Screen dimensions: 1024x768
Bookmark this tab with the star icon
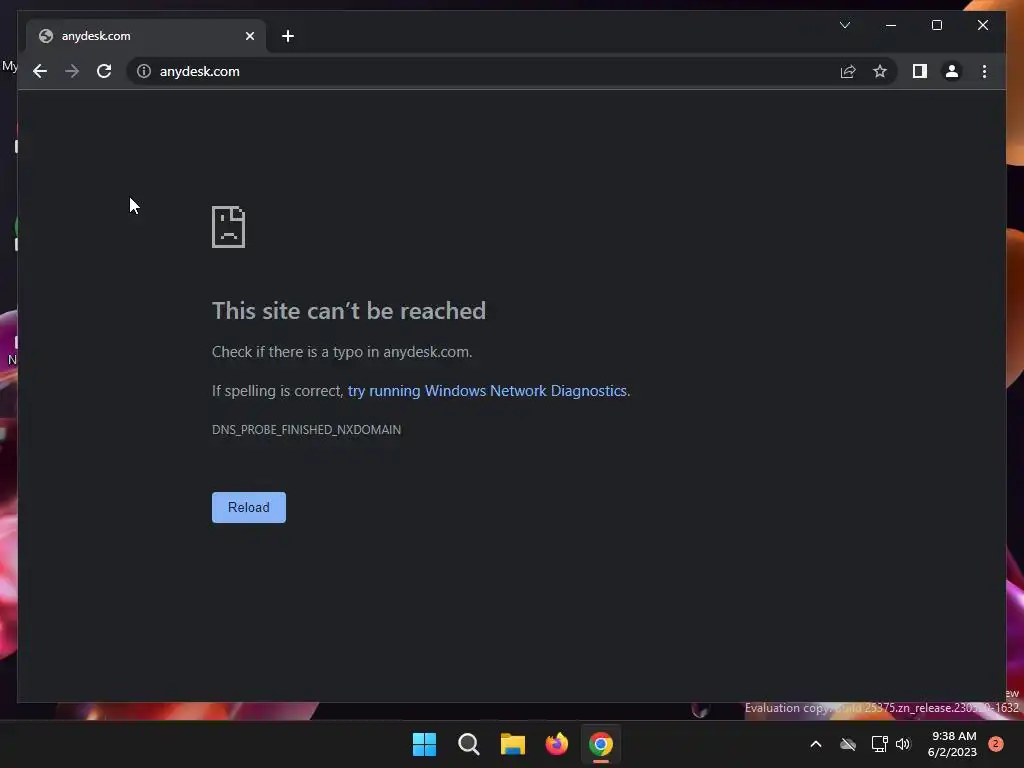(x=880, y=71)
